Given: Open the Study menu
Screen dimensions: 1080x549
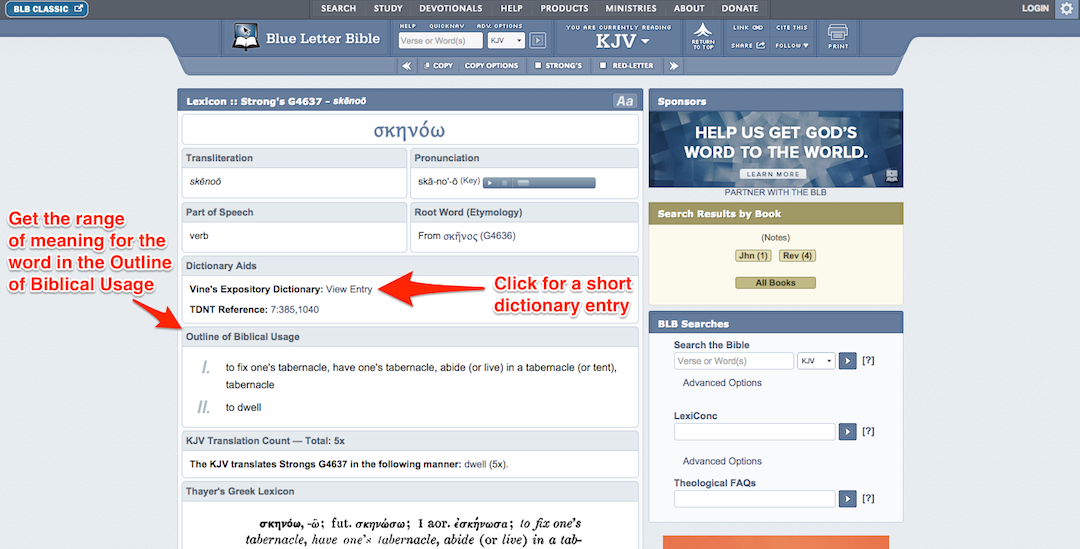Looking at the screenshot, I should coord(388,8).
